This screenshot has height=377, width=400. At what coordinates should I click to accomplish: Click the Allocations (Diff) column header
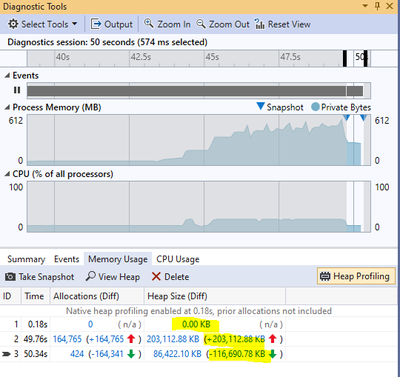point(97,296)
